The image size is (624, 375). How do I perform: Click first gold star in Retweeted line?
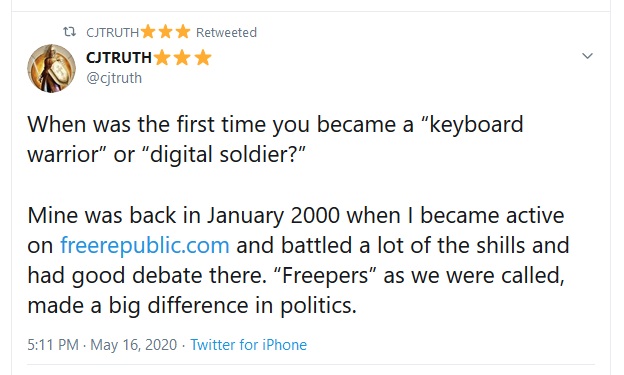click(x=148, y=31)
